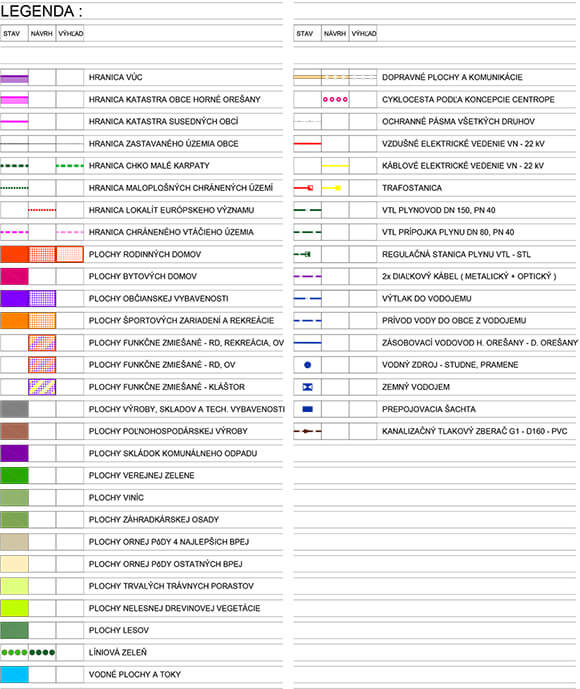Click the text DOPRAVNÉ PLOCHY A KOMUNIKÁCIE
Viewport: 580px width, 689px height.
[452, 77]
